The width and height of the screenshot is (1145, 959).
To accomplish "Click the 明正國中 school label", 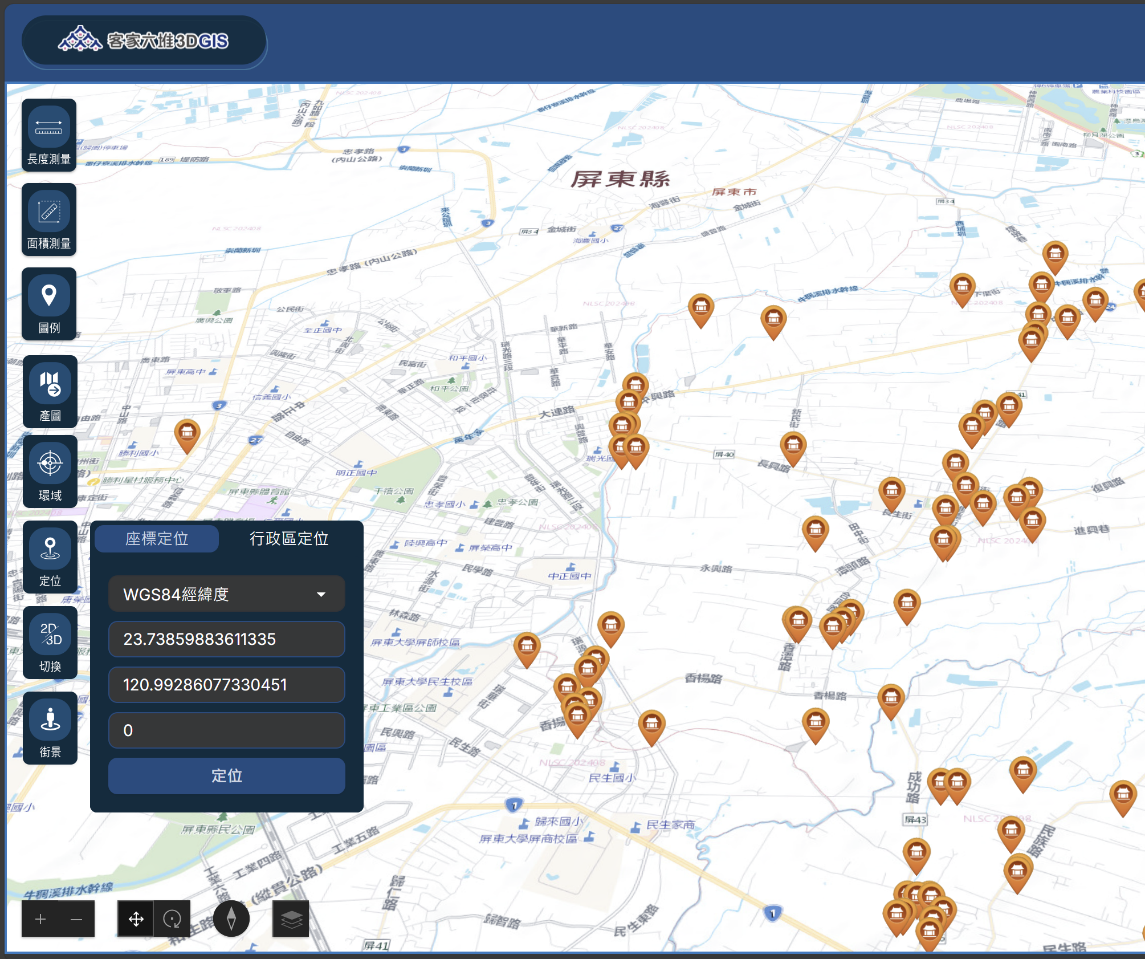I will tap(356, 473).
